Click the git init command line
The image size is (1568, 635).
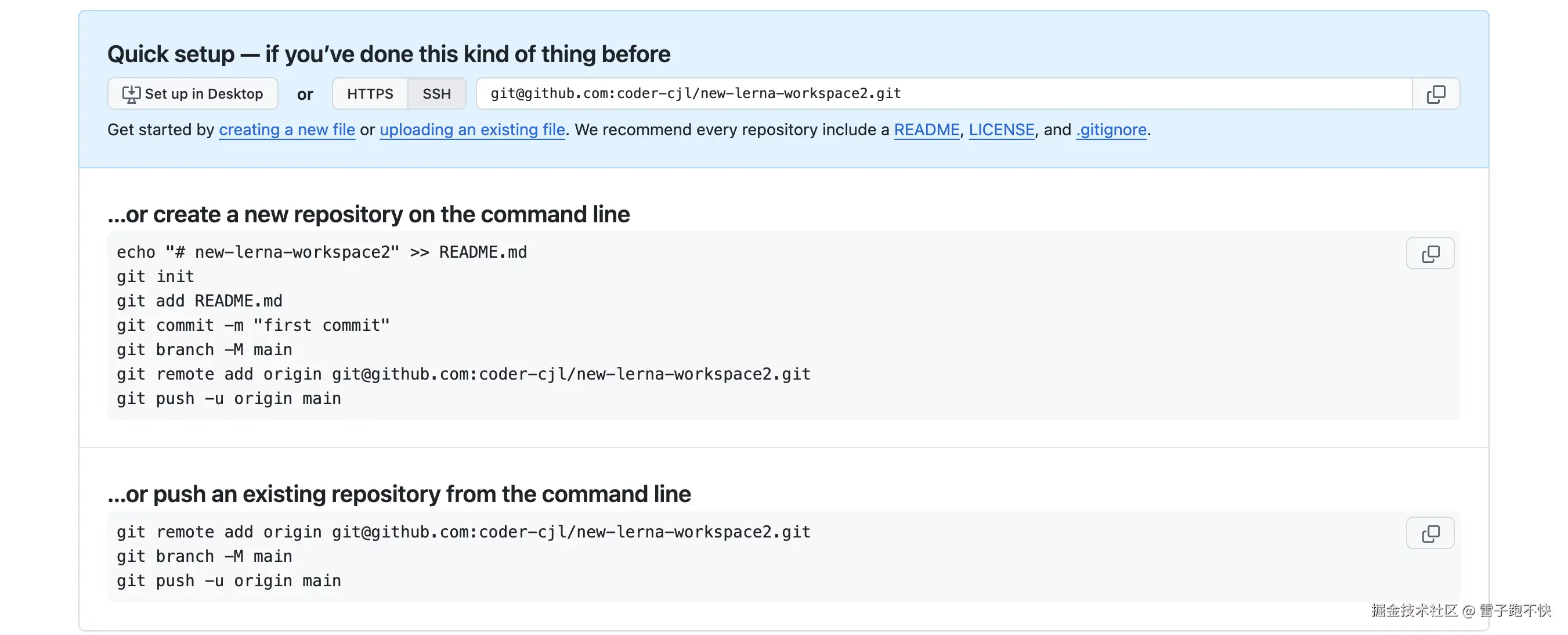(155, 277)
